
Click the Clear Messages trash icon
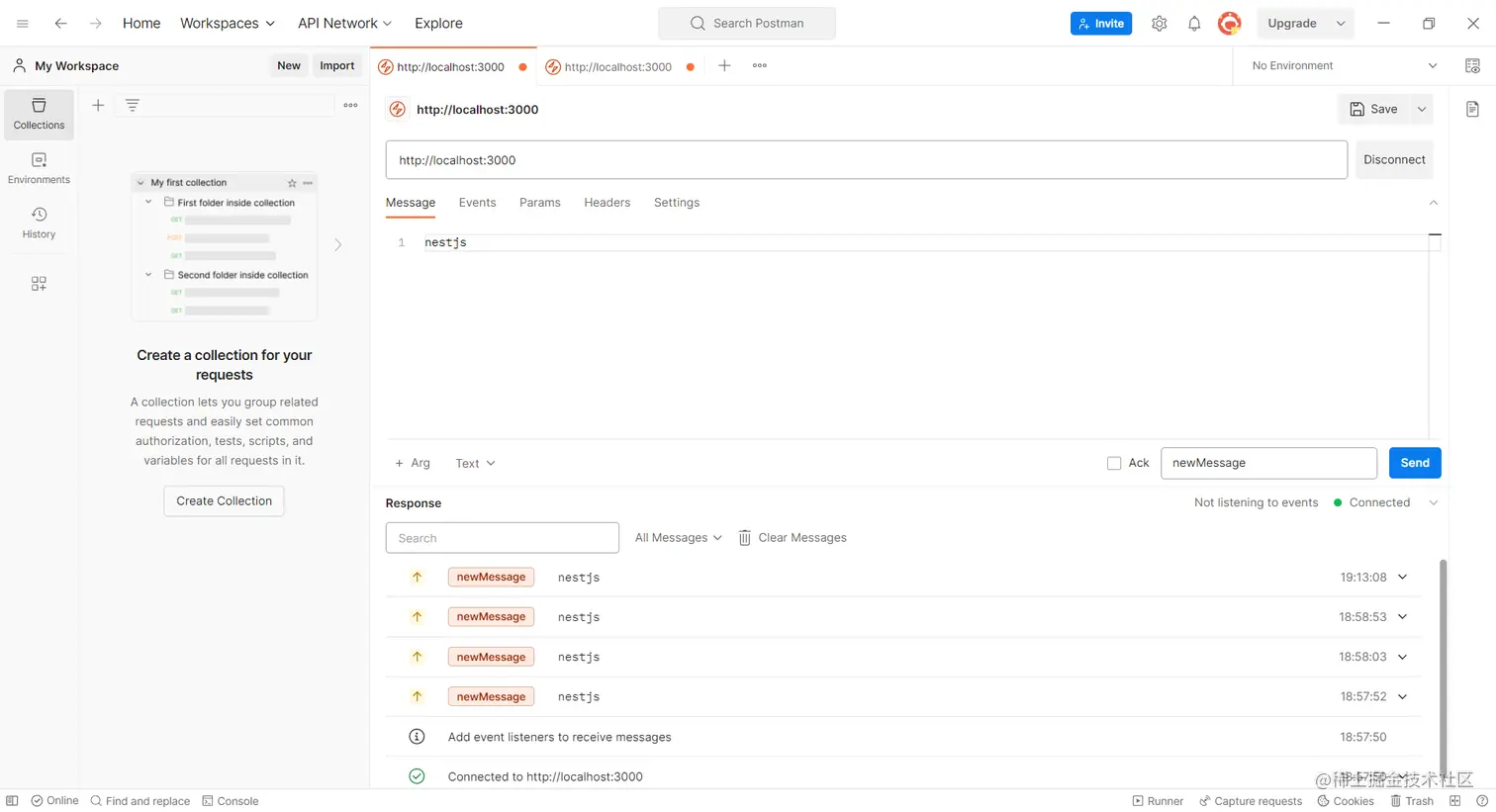tap(745, 538)
